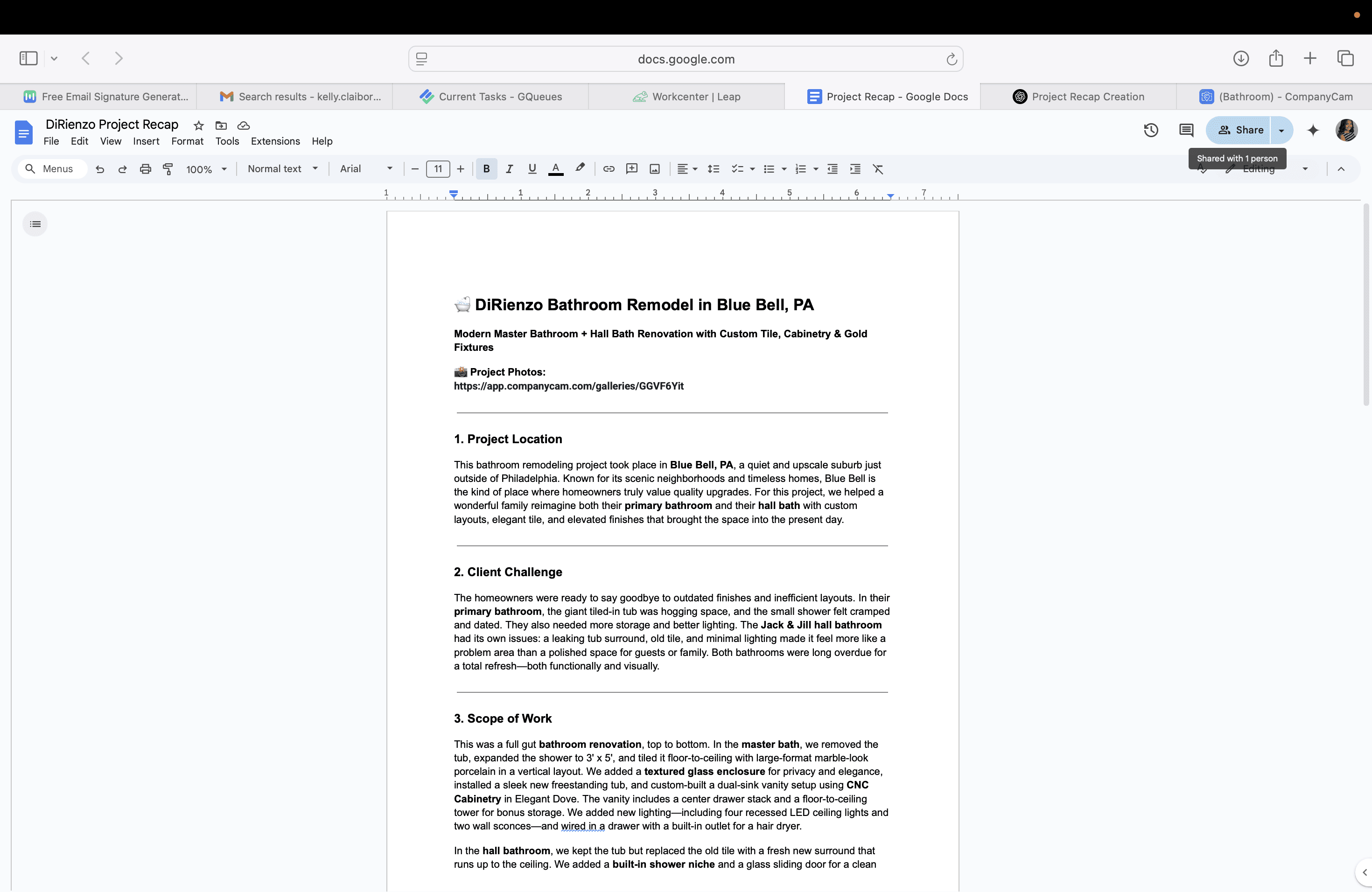
Task: Open line and paragraph spacing
Action: tap(713, 169)
